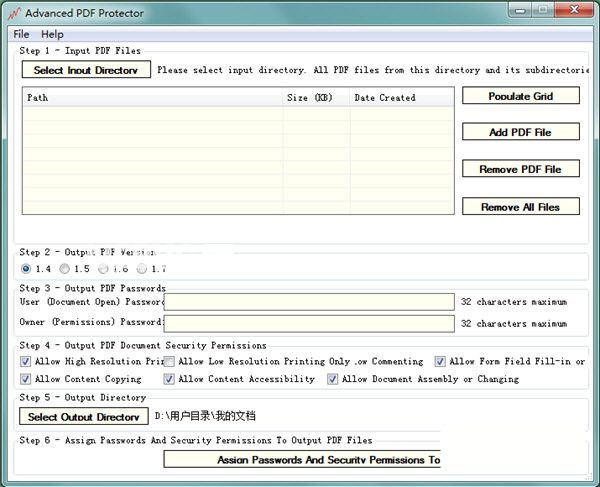Click the Select Input Directory button
600x487 pixels.
86,70
